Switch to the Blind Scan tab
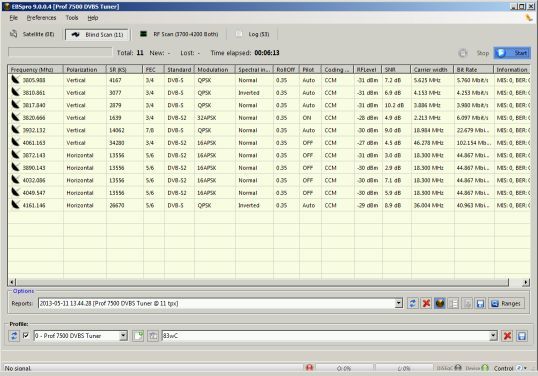Image resolution: width=538 pixels, height=376 pixels. tap(97, 34)
